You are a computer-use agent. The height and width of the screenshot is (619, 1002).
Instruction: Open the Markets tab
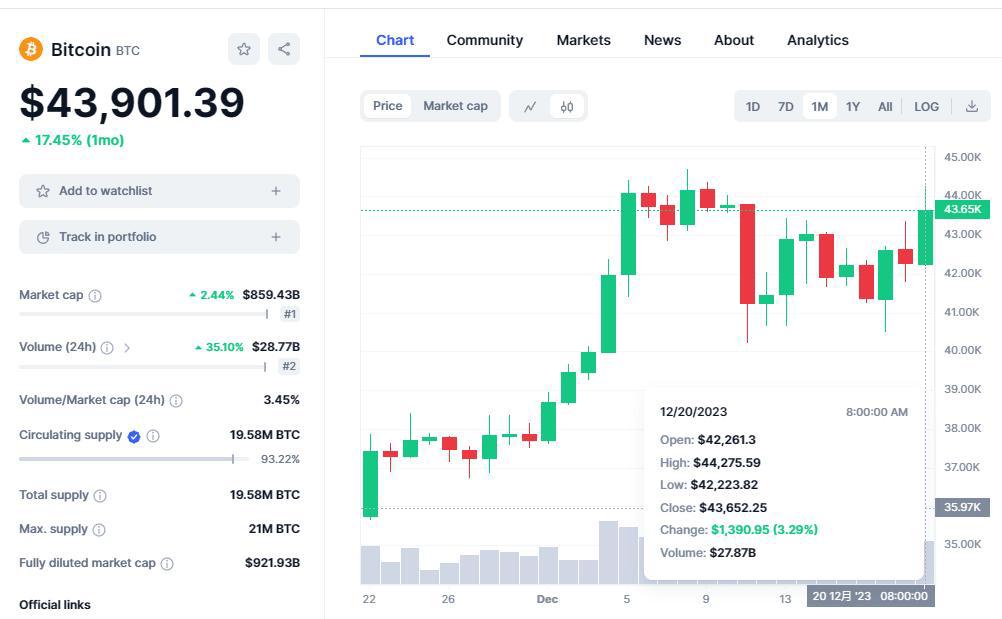583,40
